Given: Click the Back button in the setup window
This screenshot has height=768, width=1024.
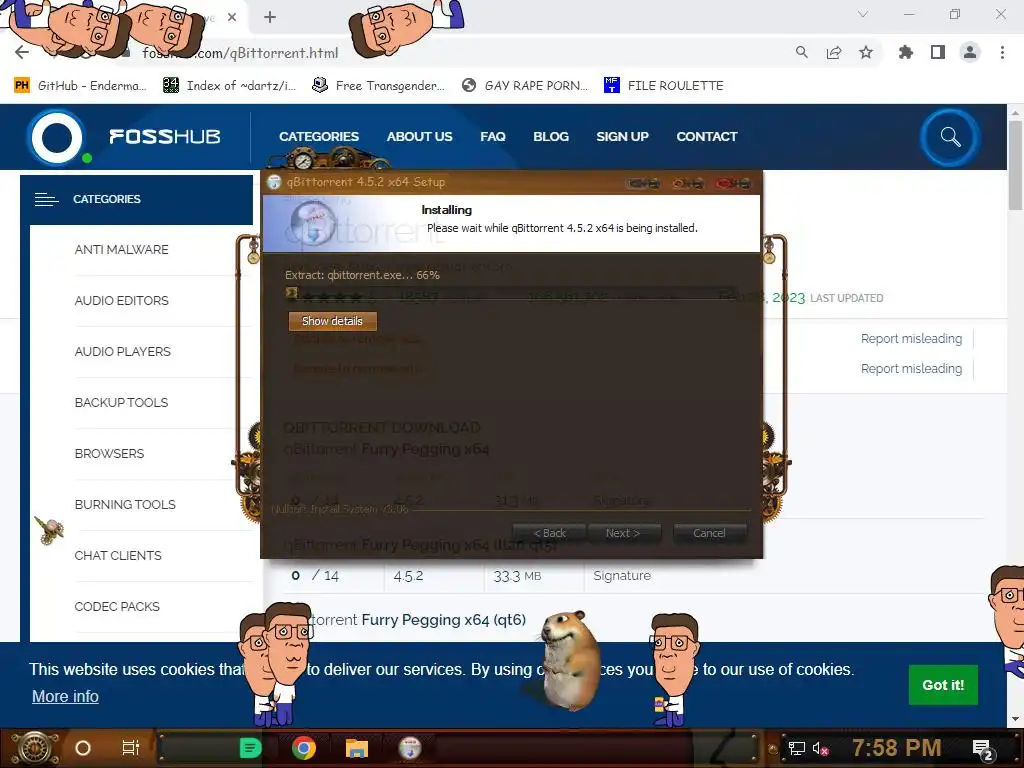Looking at the screenshot, I should point(549,533).
